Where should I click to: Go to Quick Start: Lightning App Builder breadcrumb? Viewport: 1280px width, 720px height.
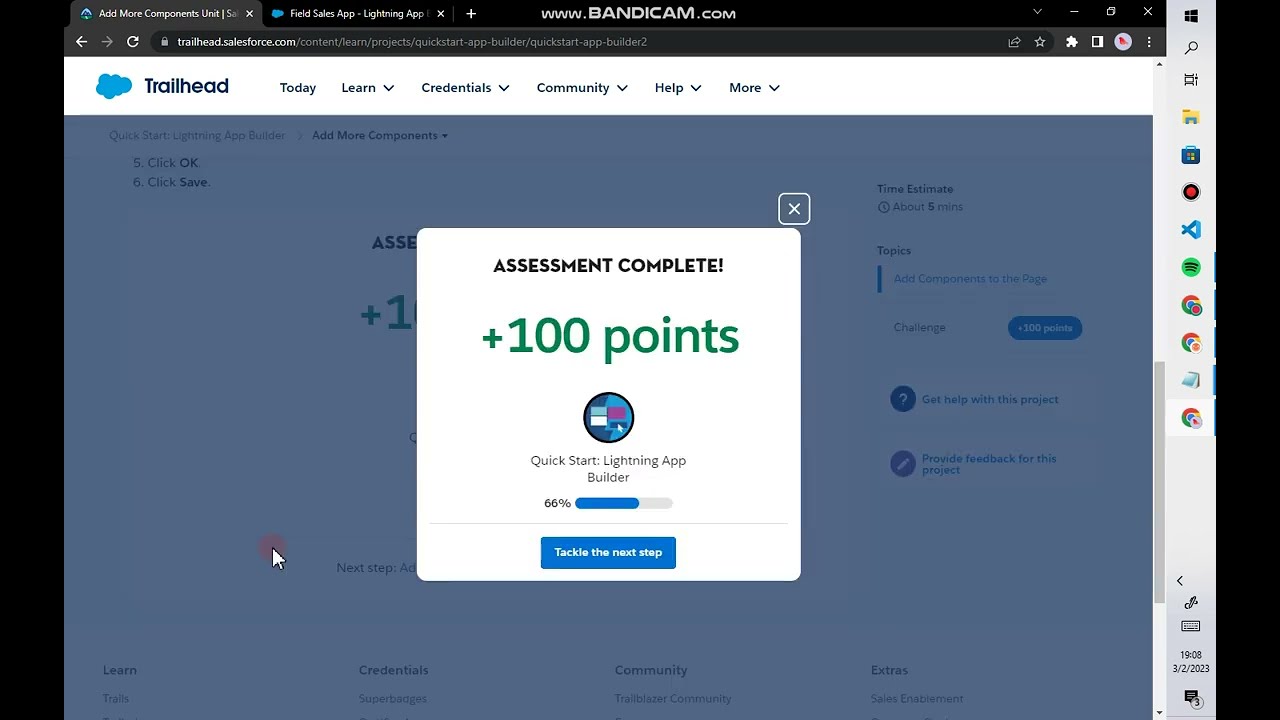[x=197, y=135]
